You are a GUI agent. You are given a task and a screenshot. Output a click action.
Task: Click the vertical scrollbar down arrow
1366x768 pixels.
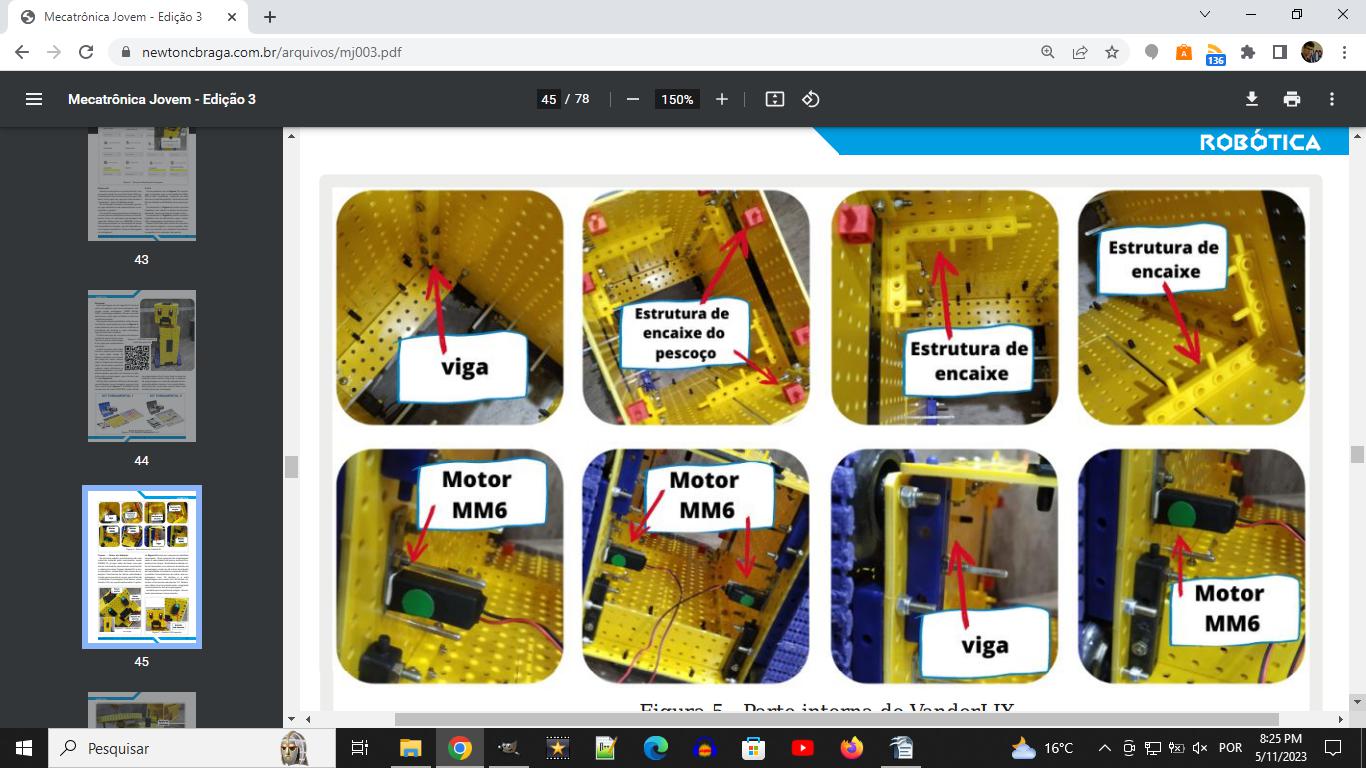tap(1357, 703)
